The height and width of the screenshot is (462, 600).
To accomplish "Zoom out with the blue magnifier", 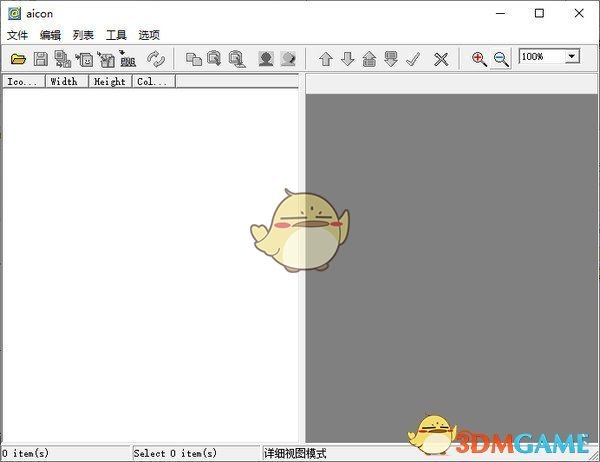I will (x=501, y=59).
